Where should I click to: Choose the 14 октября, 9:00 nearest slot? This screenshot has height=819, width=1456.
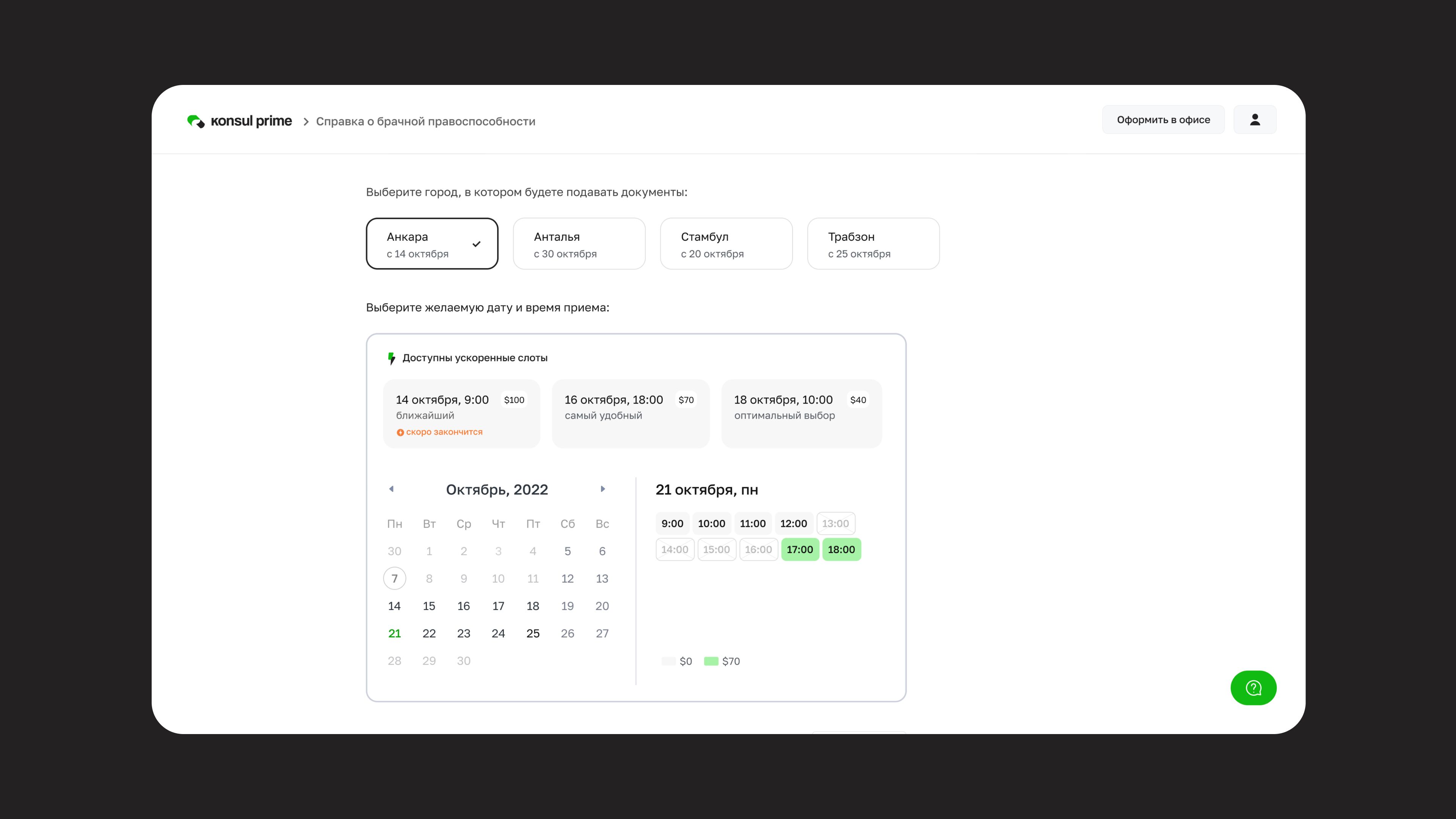click(461, 413)
